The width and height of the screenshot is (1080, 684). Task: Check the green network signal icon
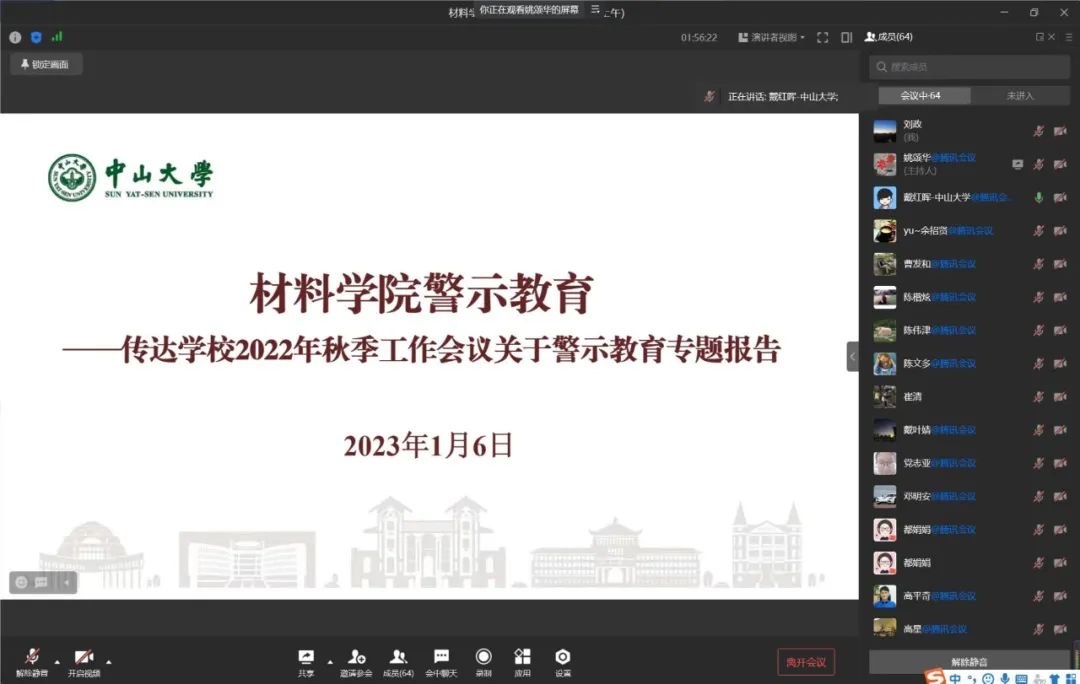coord(57,37)
